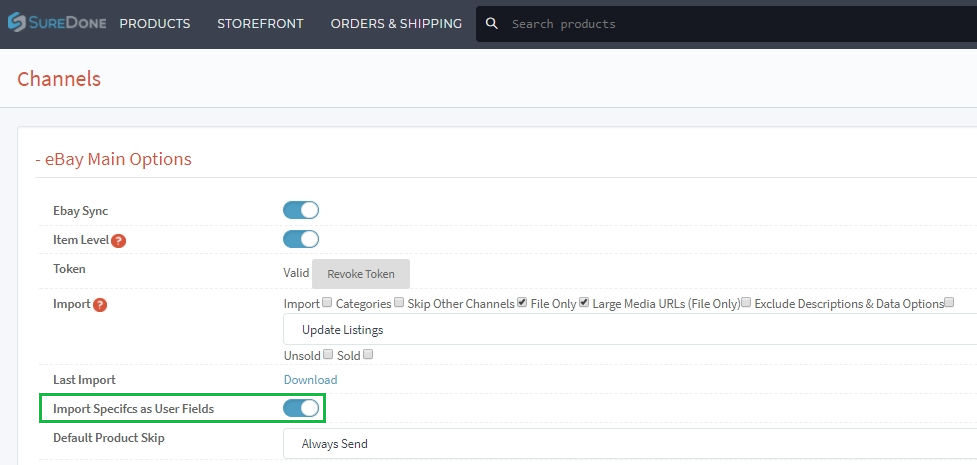Viewport: 977px width, 465px height.
Task: Check Exclude Descriptions & Data Options checkbox
Action: 949,303
